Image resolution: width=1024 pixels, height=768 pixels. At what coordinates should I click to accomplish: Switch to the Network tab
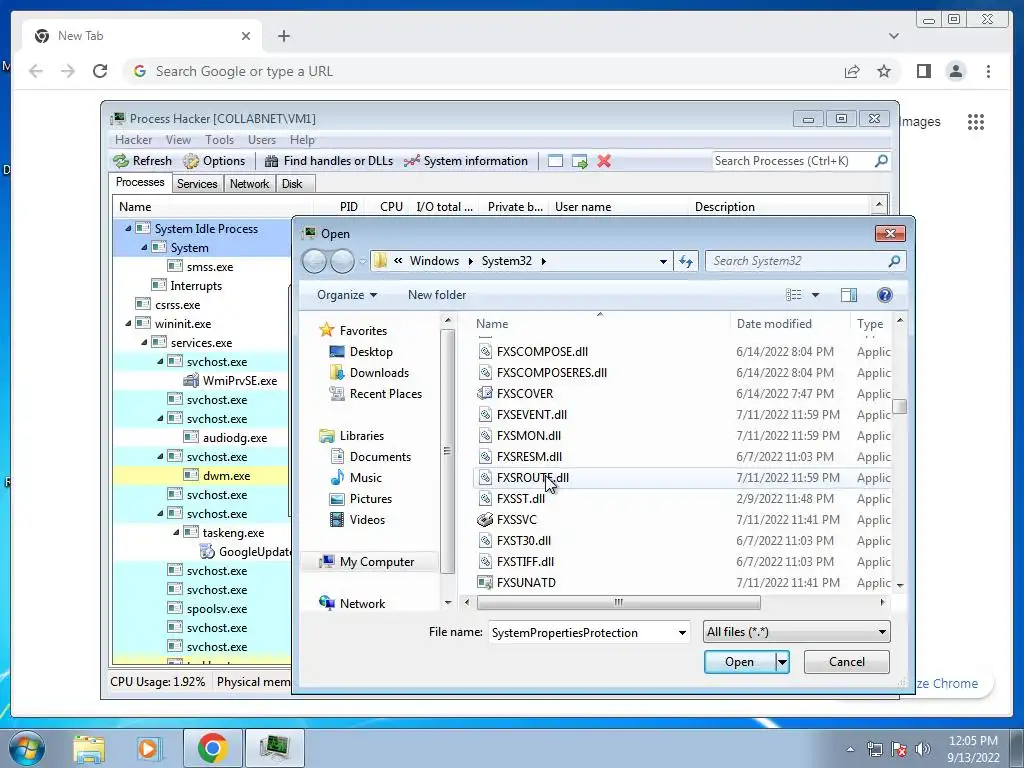point(249,184)
